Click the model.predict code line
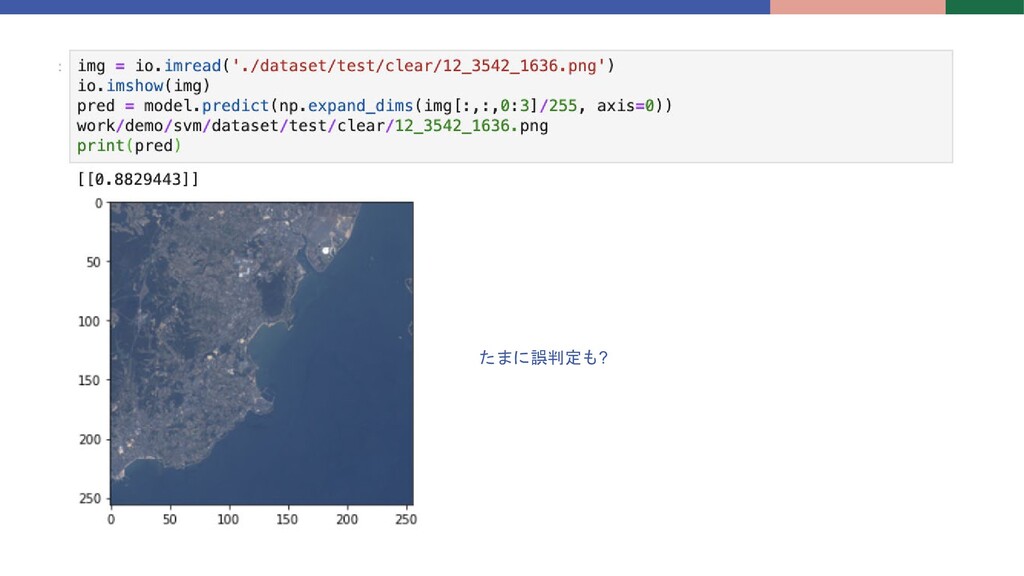 point(374,106)
